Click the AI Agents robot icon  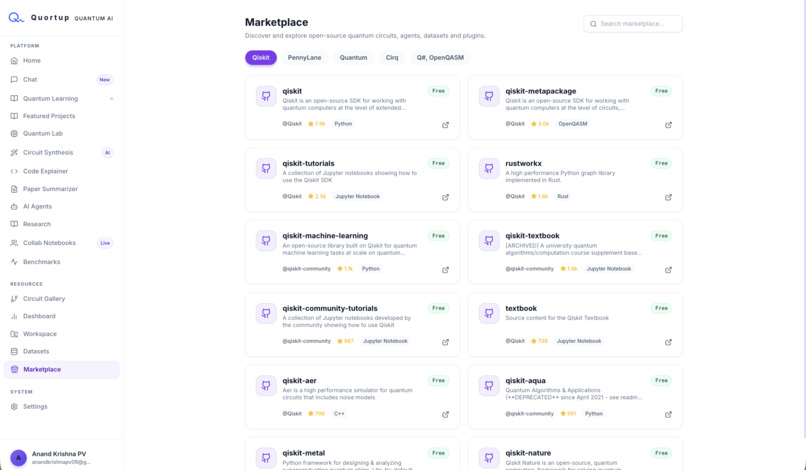[x=14, y=207]
